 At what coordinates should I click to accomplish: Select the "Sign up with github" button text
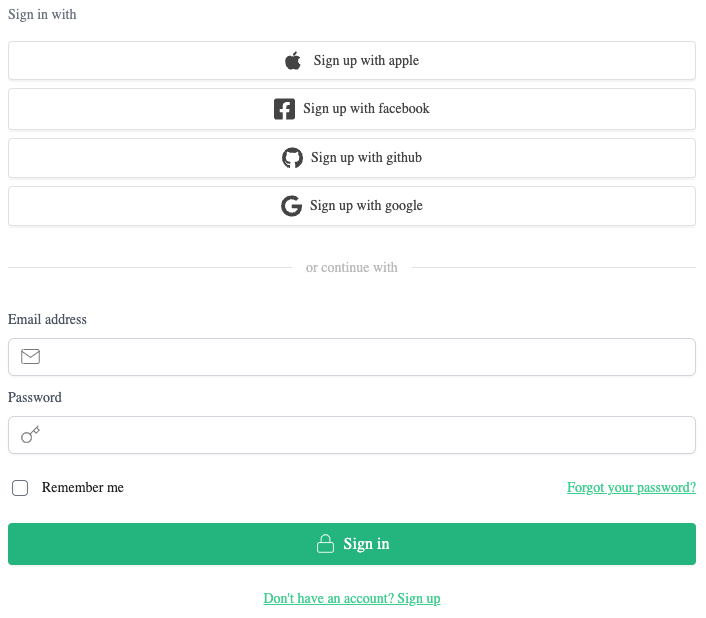pos(366,158)
